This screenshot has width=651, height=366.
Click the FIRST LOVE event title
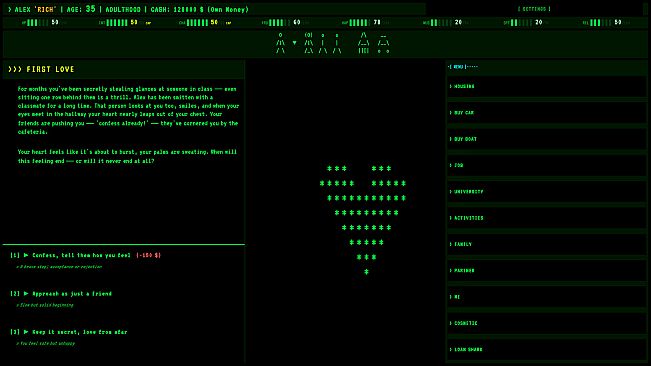point(50,69)
